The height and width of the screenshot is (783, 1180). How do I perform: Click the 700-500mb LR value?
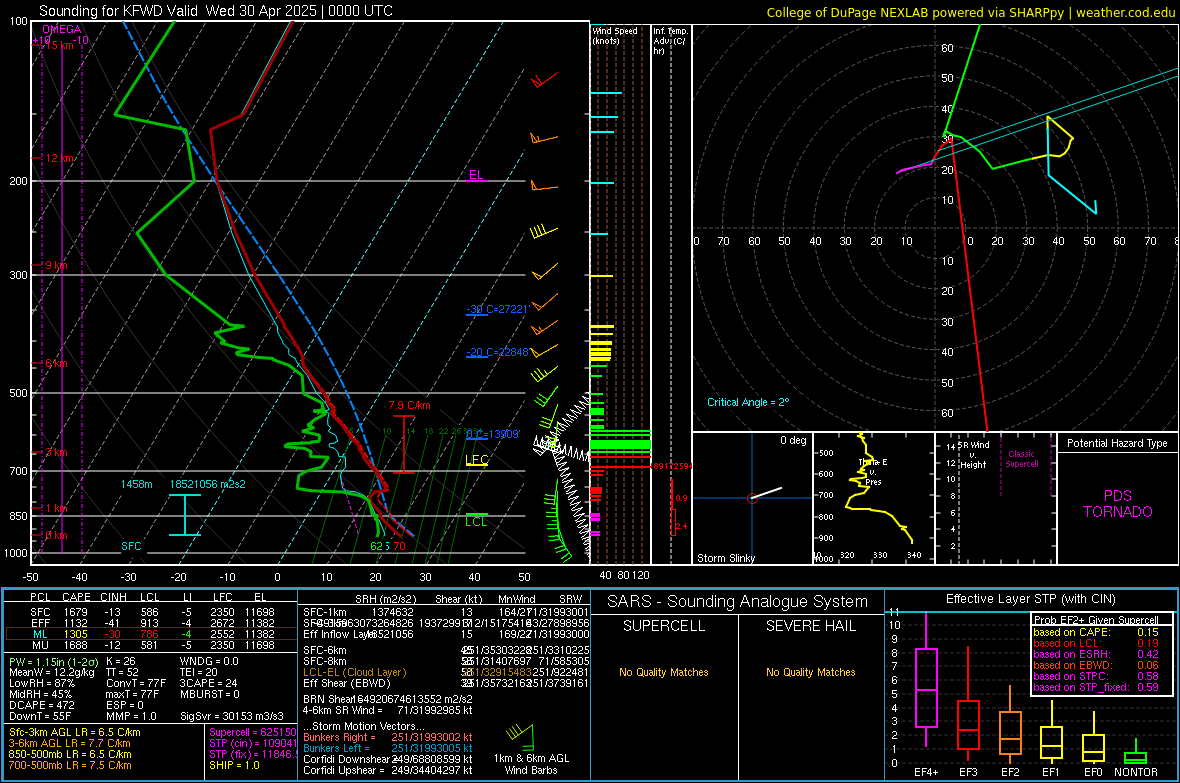click(70, 765)
